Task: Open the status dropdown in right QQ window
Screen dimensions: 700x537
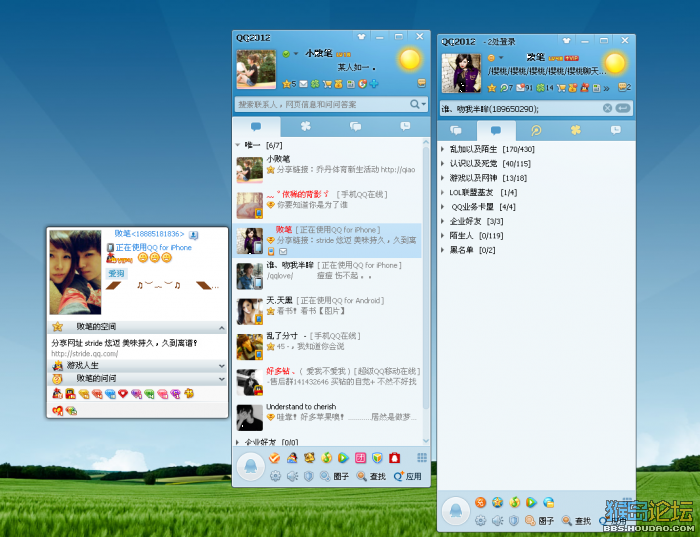Action: tap(501, 58)
